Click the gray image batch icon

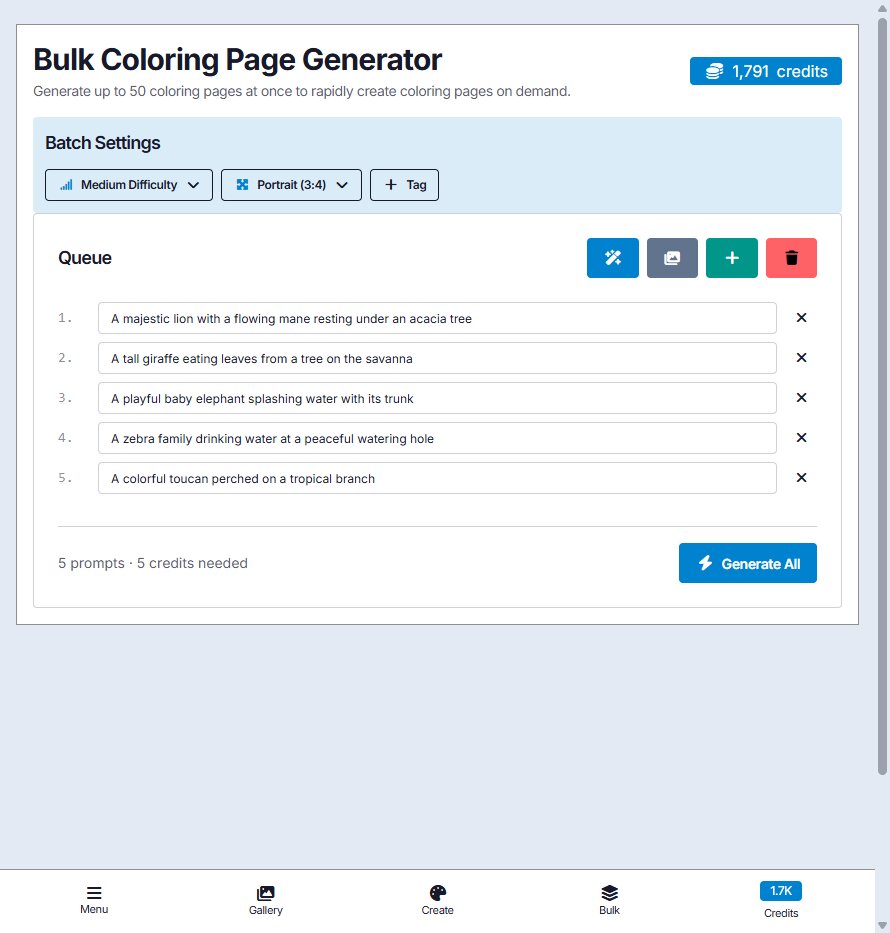[x=671, y=257]
